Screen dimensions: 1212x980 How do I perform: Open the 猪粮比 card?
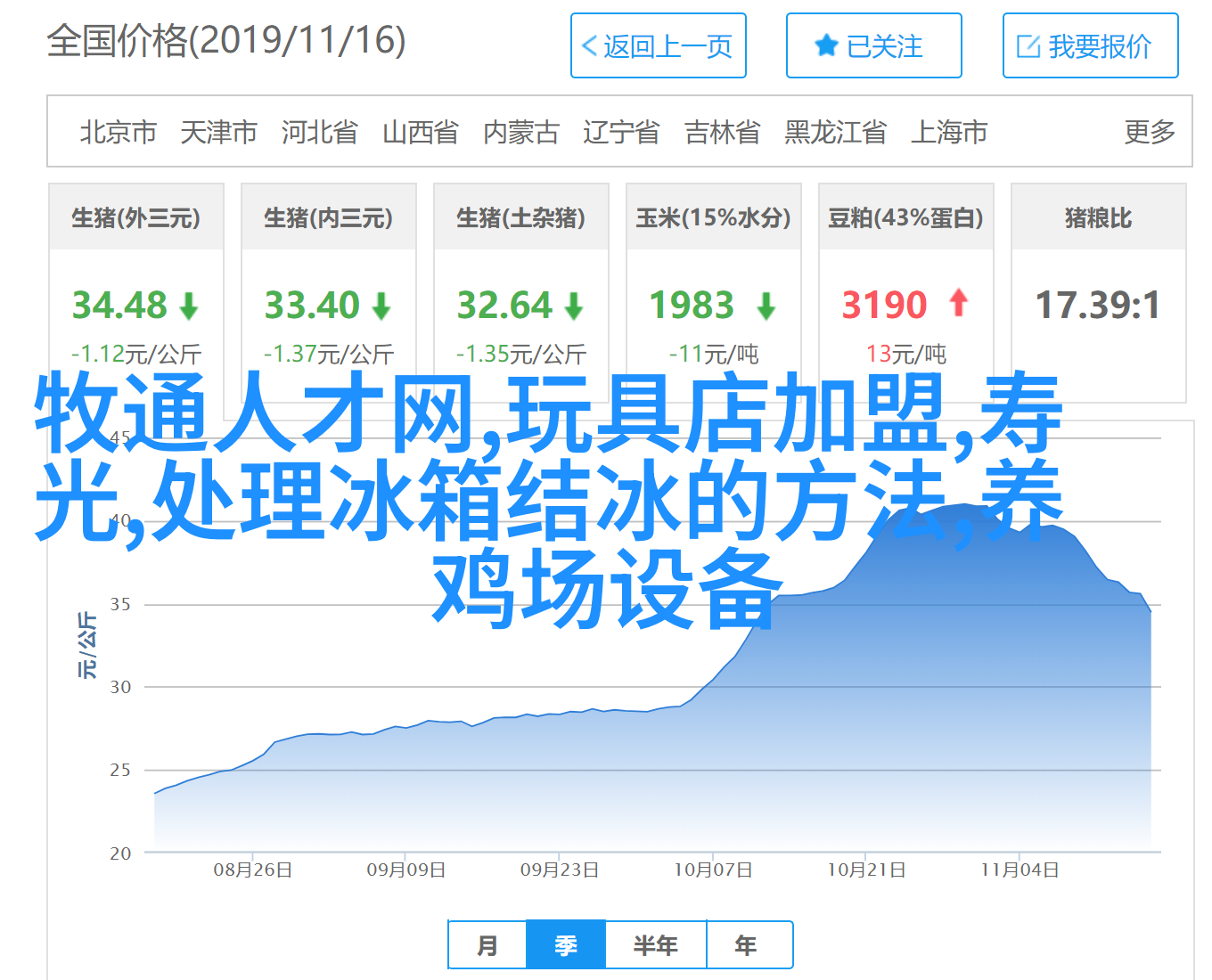point(1098,218)
